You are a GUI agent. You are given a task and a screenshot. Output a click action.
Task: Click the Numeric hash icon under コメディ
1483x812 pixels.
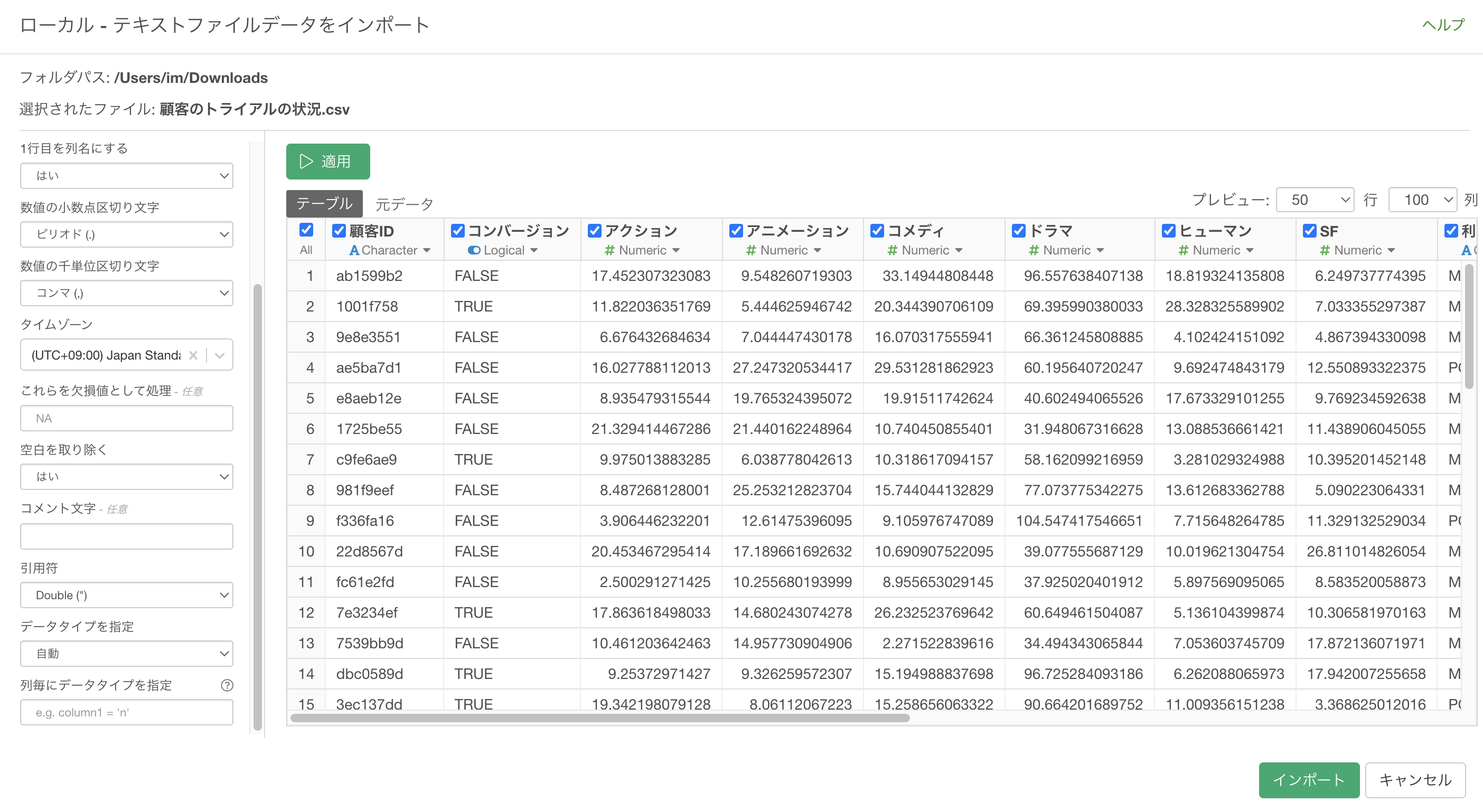pos(893,250)
